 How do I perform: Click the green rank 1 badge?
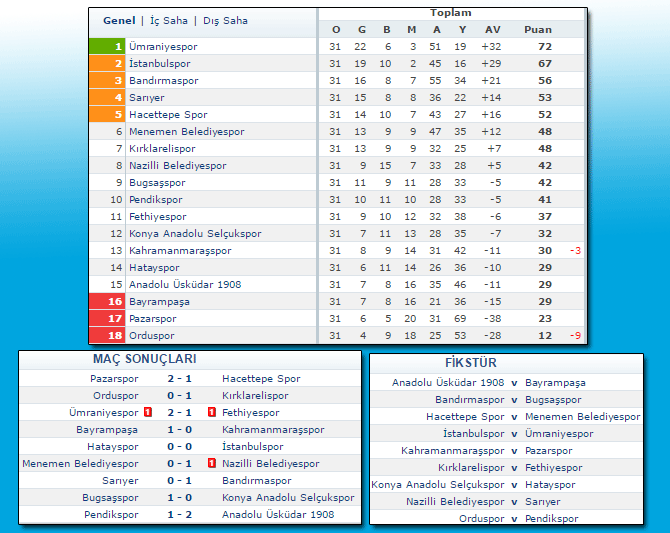105,46
